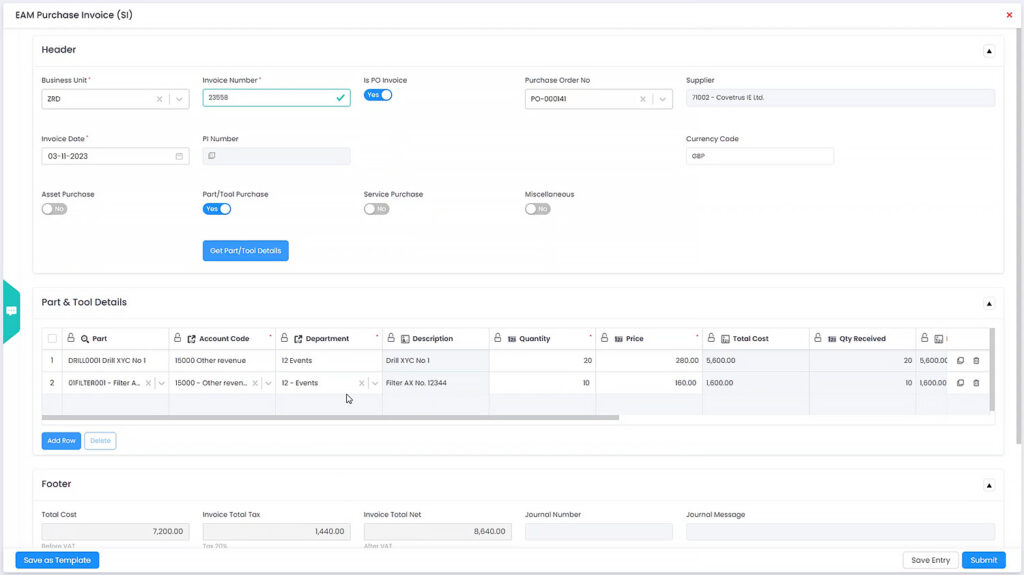Screen dimensions: 1024x575
Task: Delete row 2 using trash icon
Action: [976, 383]
